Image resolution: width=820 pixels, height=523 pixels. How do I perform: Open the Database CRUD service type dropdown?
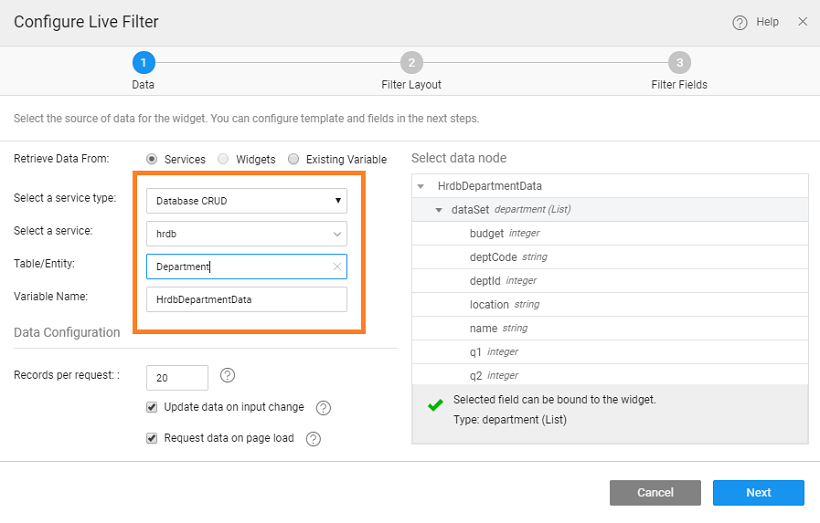coord(246,201)
